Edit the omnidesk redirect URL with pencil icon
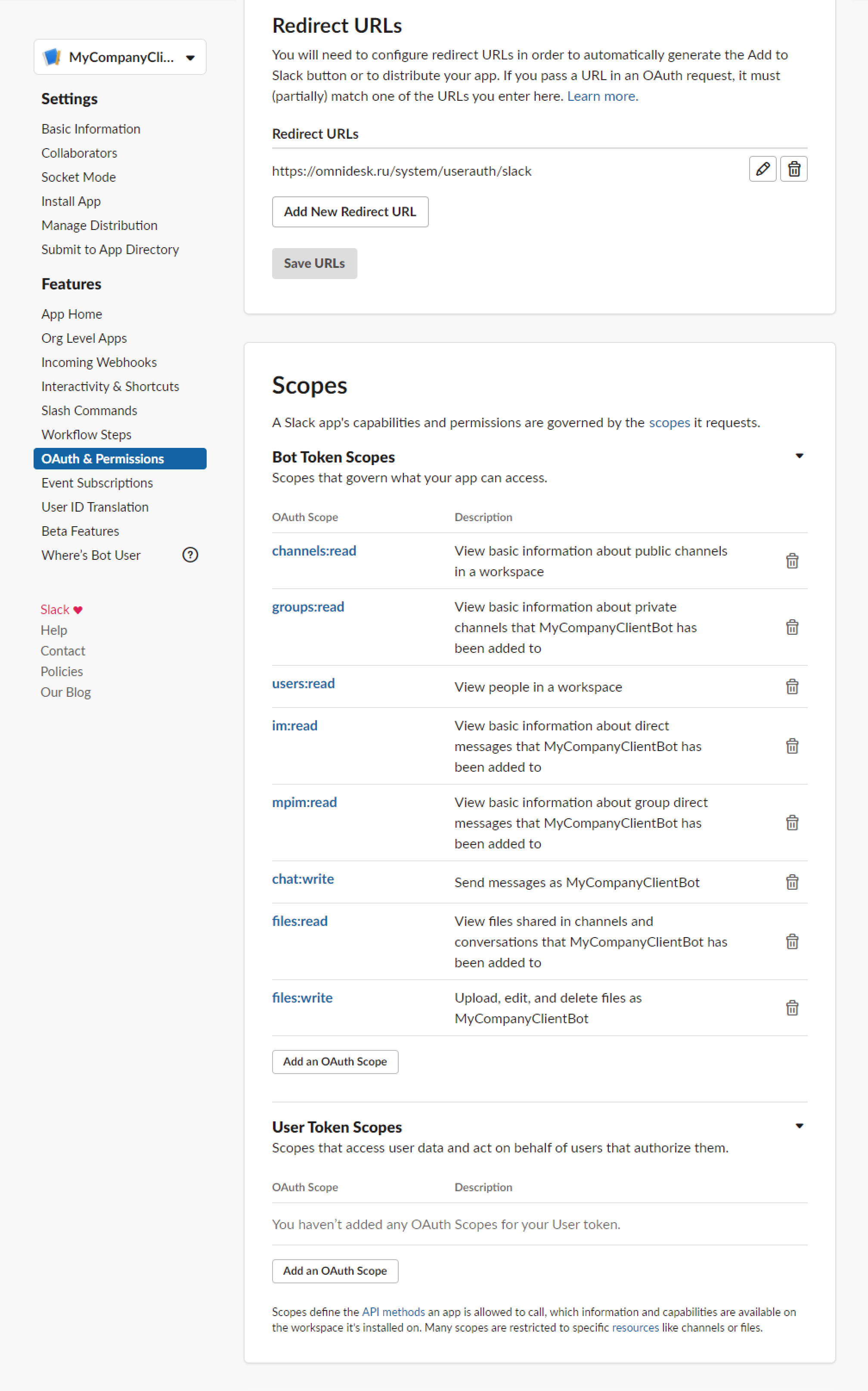 tap(763, 169)
